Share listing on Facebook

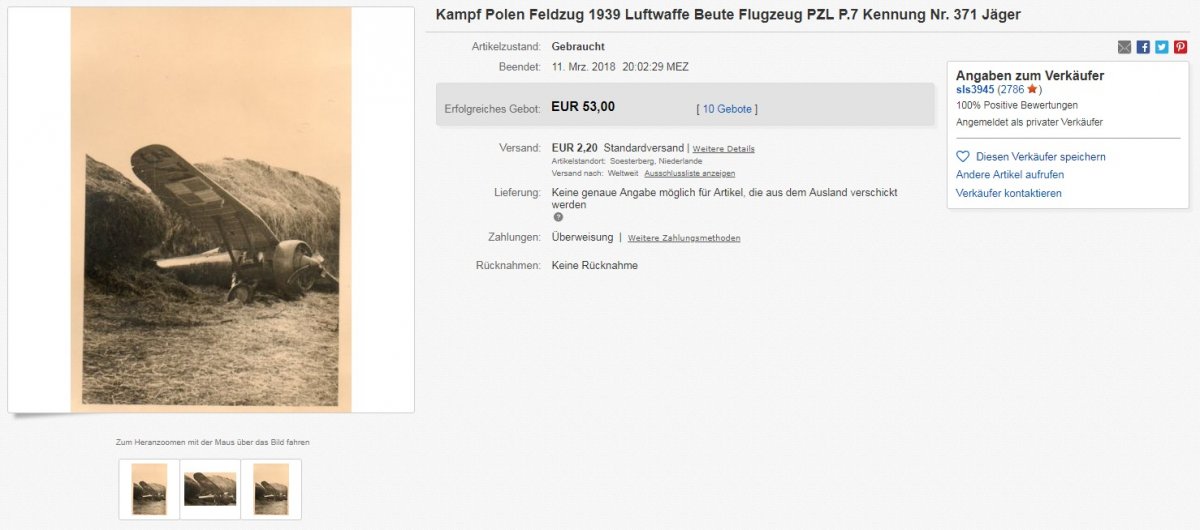click(1144, 47)
